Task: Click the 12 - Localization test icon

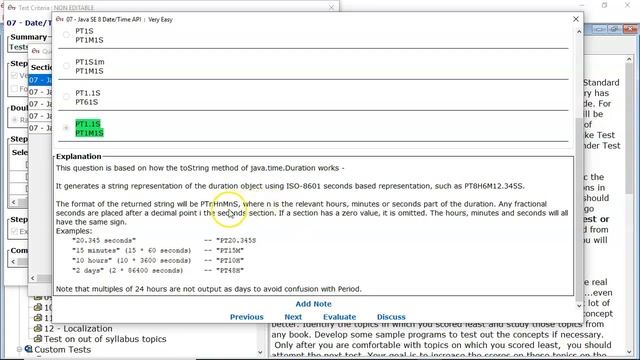Action: 38,328
